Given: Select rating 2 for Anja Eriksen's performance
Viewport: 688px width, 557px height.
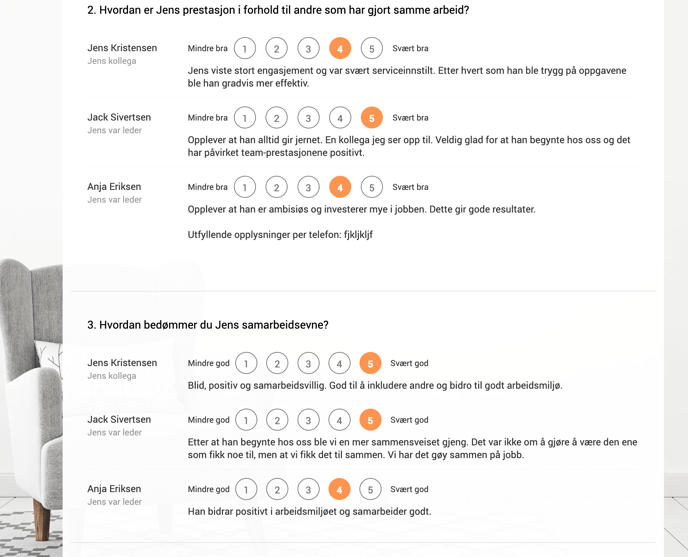Looking at the screenshot, I should [276, 187].
